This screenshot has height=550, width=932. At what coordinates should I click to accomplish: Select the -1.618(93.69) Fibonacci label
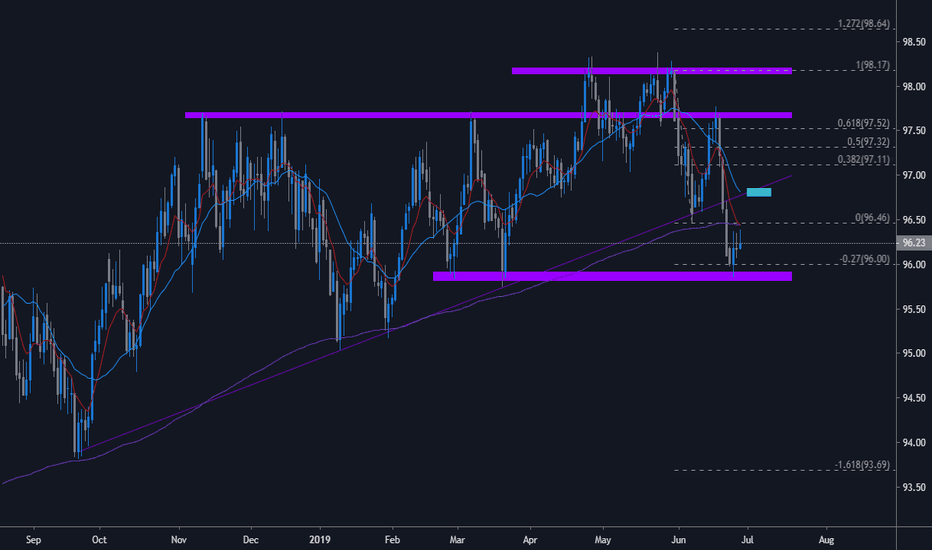(862, 465)
